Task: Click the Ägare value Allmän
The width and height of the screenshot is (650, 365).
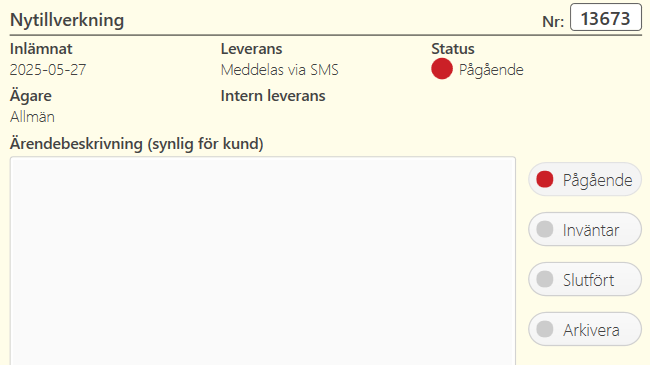Action: (x=32, y=117)
